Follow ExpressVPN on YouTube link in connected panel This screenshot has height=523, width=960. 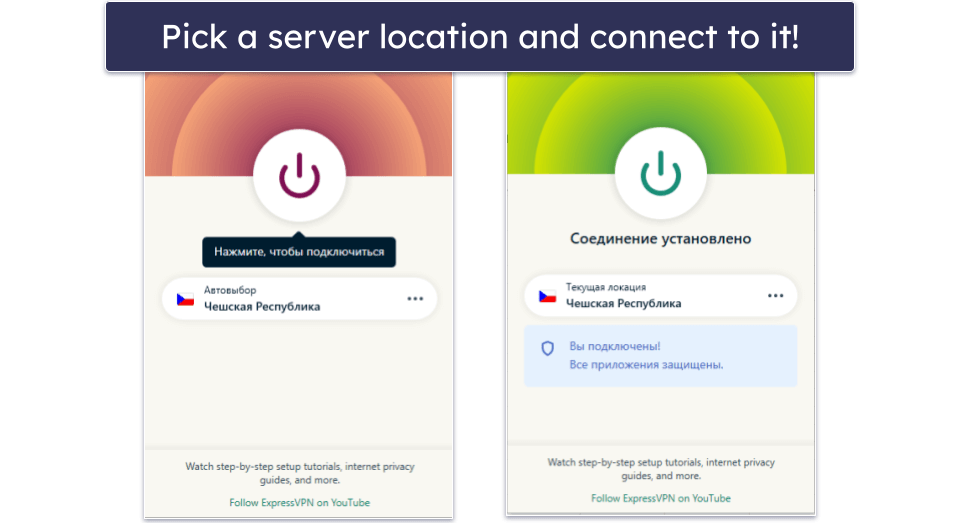click(661, 499)
